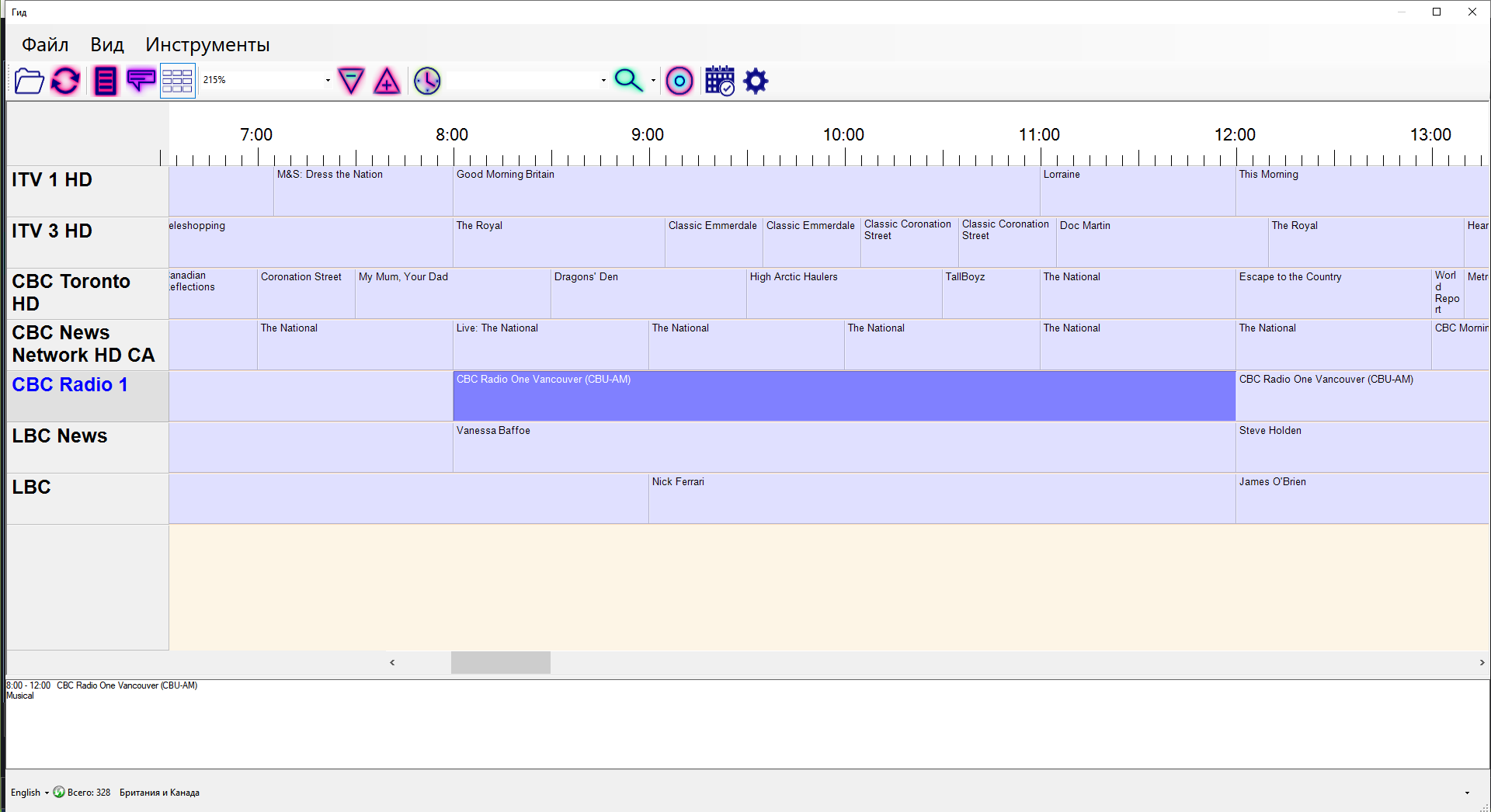Click the pink down triangle minus icon
The image size is (1491, 812).
point(351,81)
